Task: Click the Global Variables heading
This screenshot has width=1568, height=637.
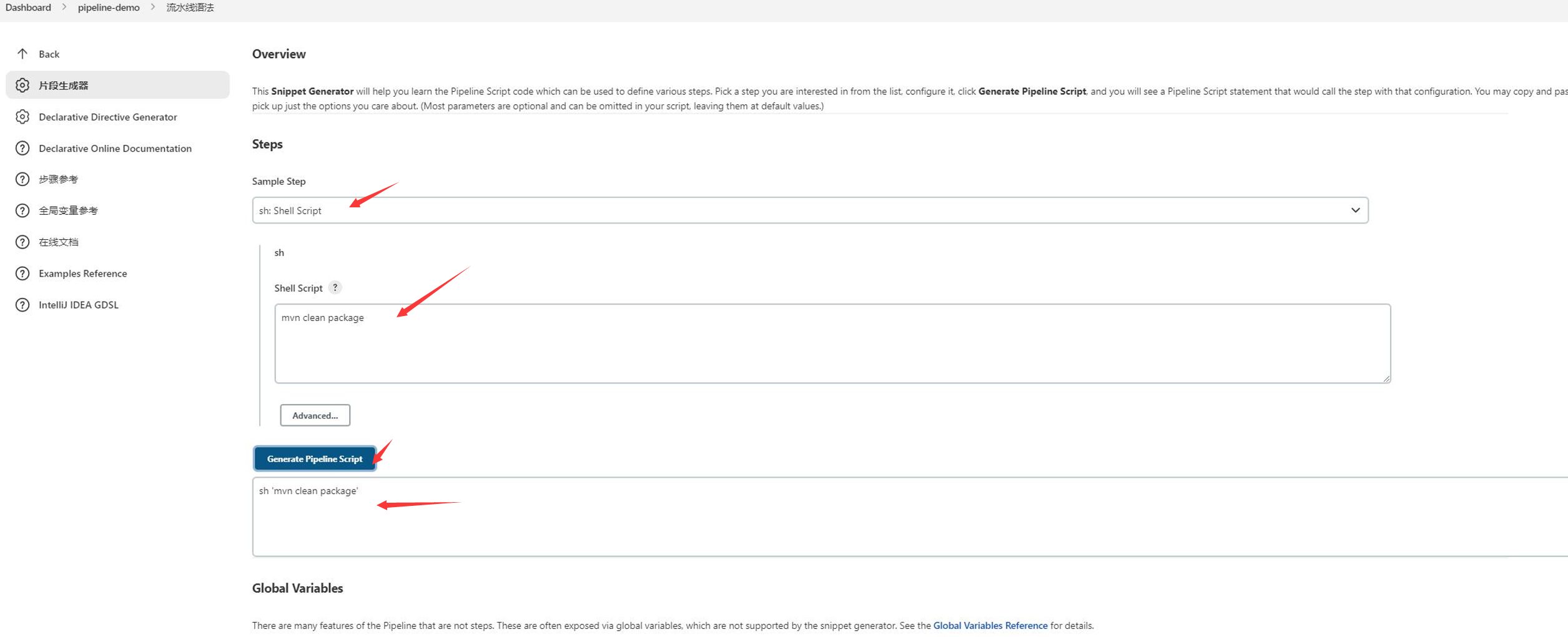Action: click(x=298, y=588)
